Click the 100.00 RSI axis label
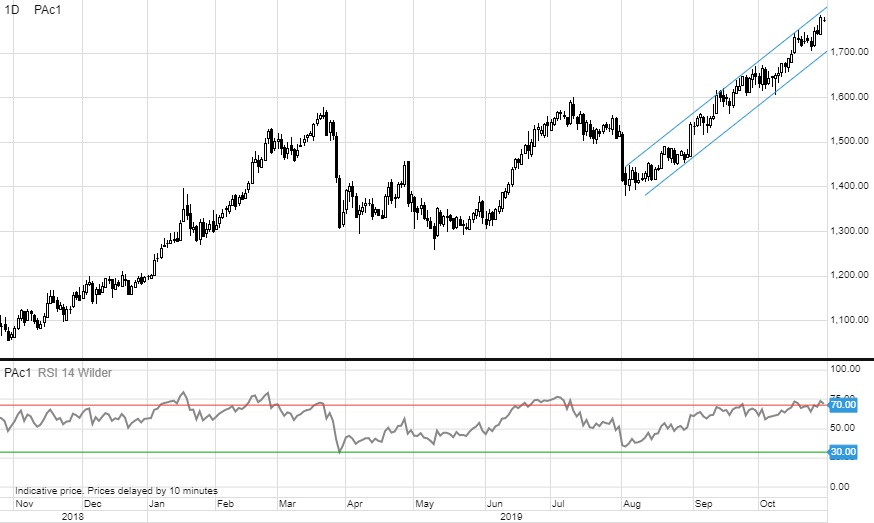The height and width of the screenshot is (523, 874). pos(845,369)
